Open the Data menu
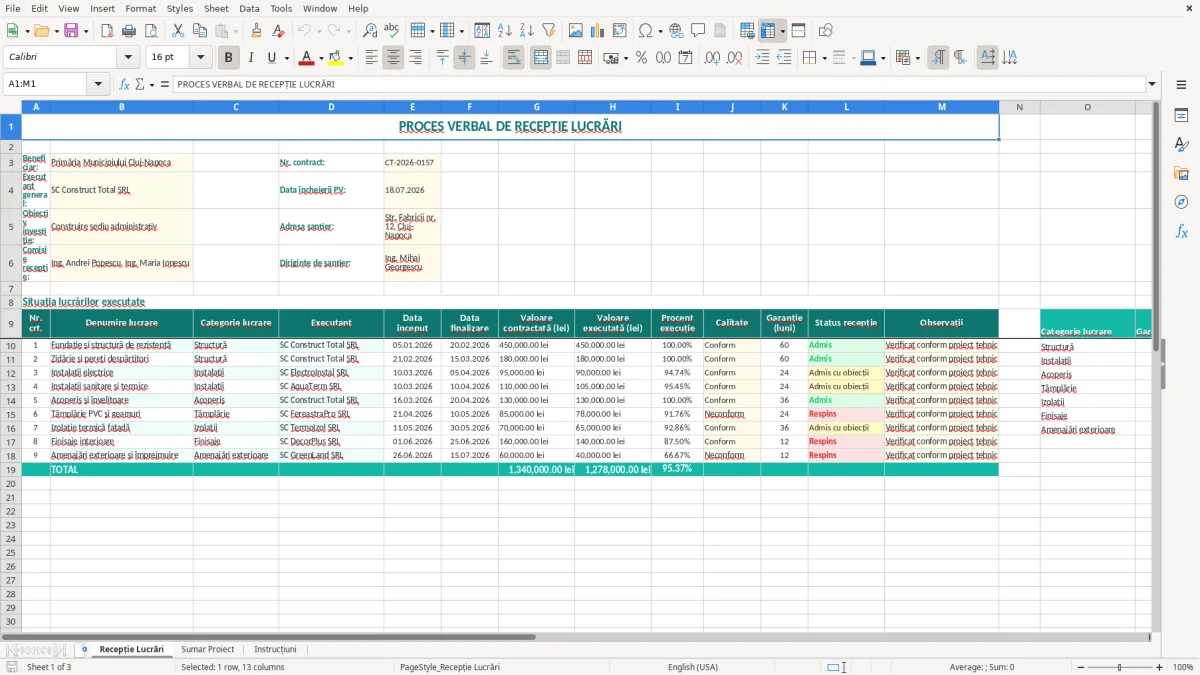The width and height of the screenshot is (1200, 675). pyautogui.click(x=249, y=8)
